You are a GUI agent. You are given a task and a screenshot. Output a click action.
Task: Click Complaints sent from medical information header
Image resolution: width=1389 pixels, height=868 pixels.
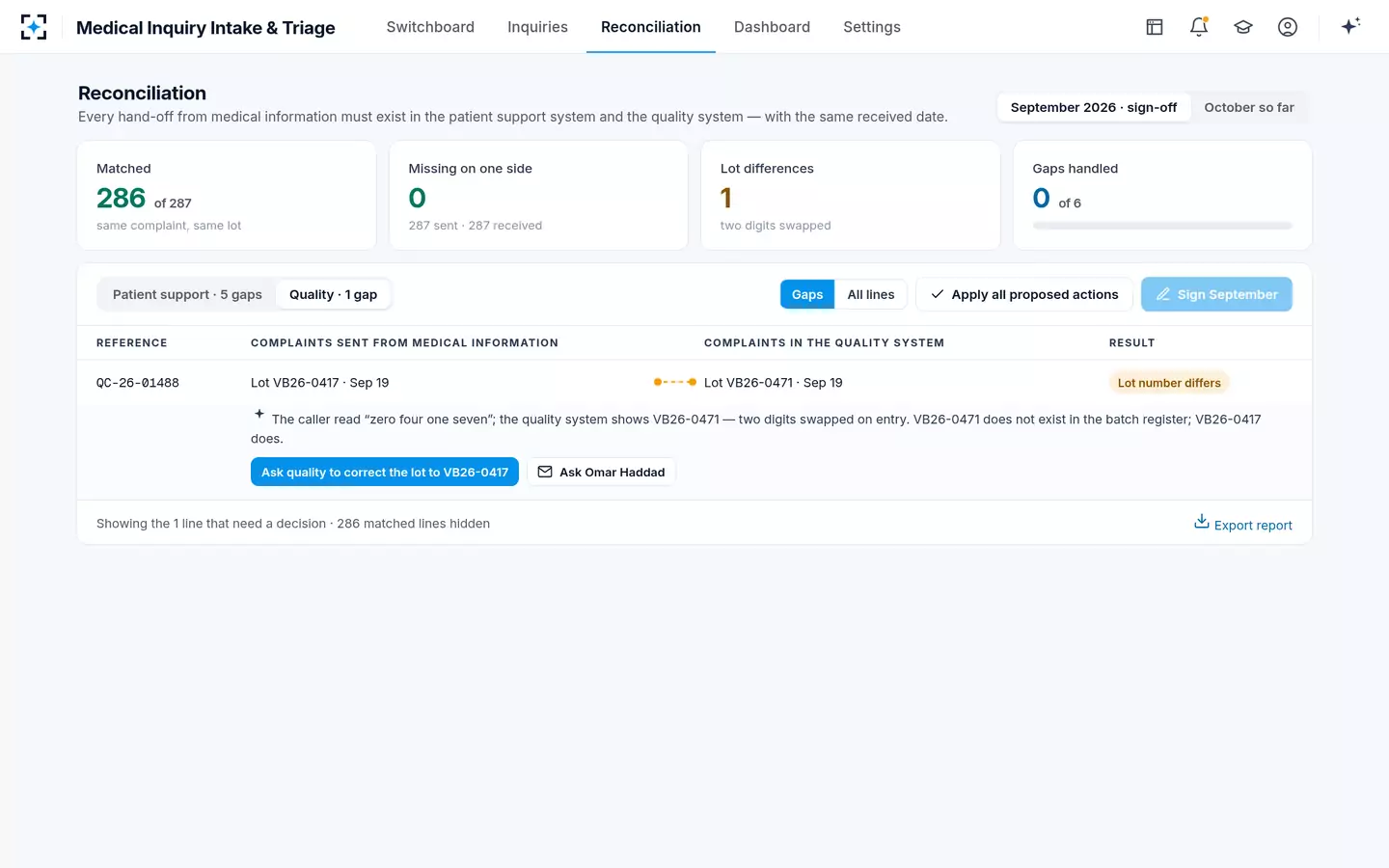(x=404, y=343)
